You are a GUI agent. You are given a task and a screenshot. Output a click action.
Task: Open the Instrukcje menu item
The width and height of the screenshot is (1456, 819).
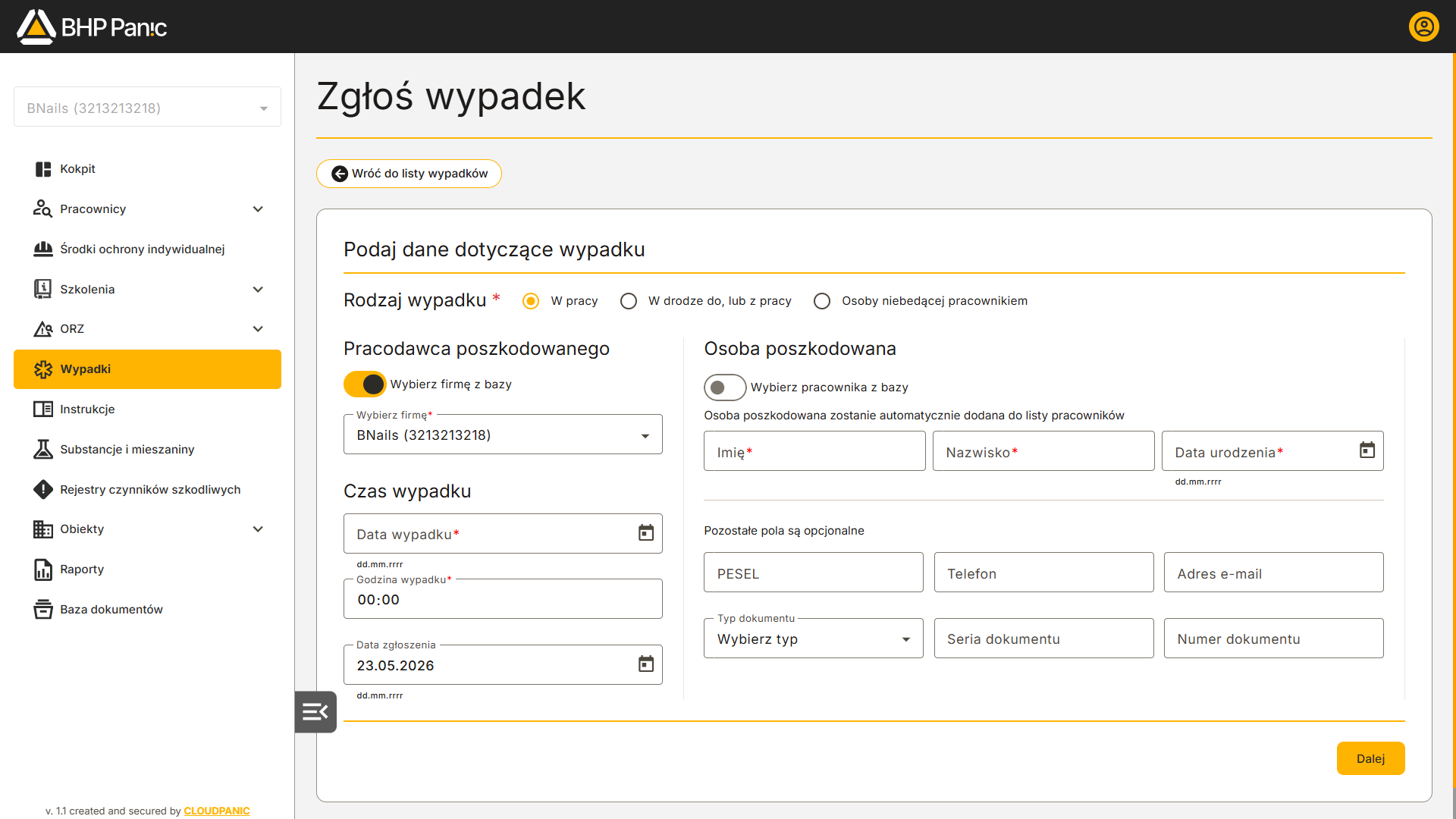(147, 409)
